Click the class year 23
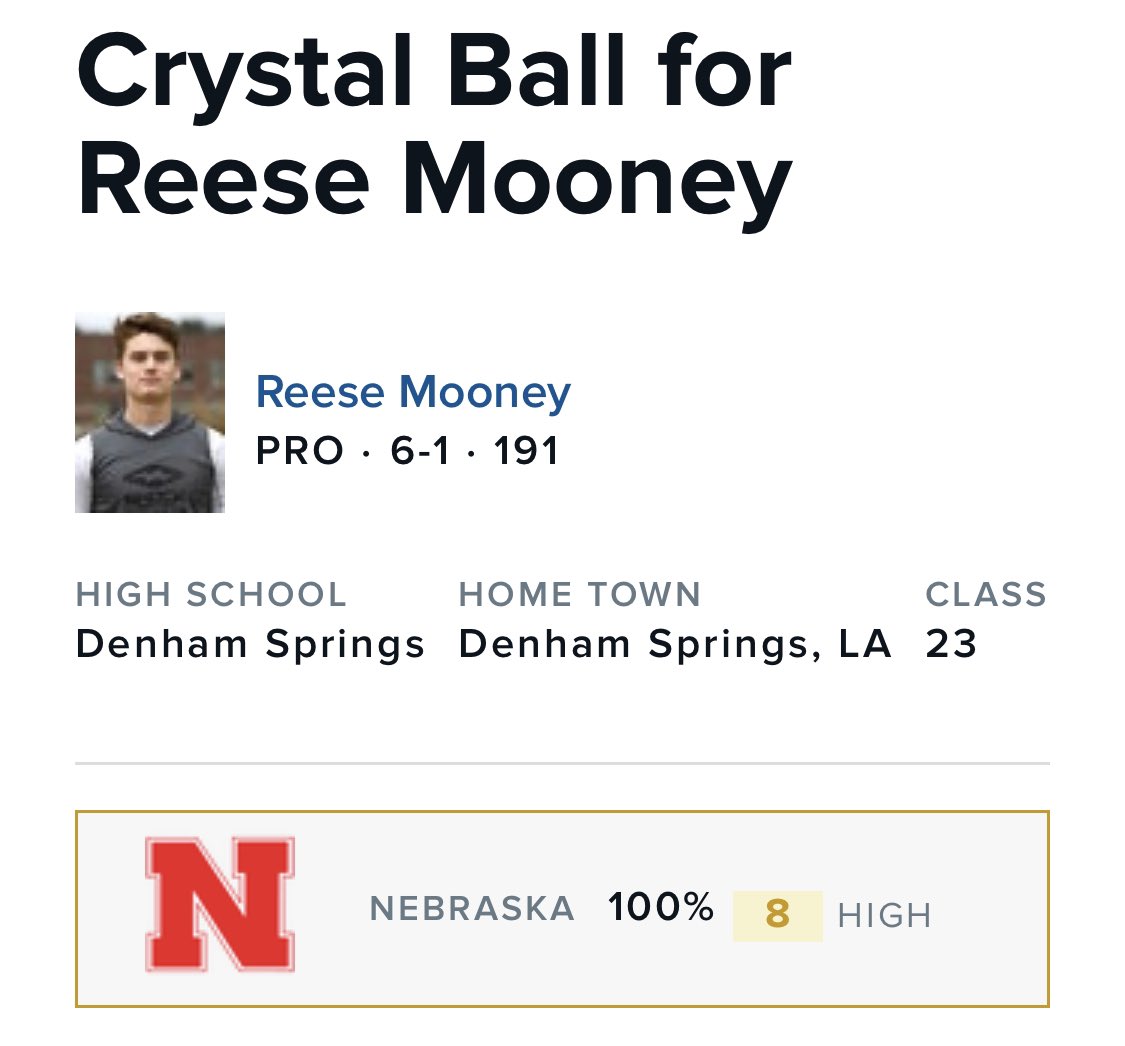 pos(951,644)
